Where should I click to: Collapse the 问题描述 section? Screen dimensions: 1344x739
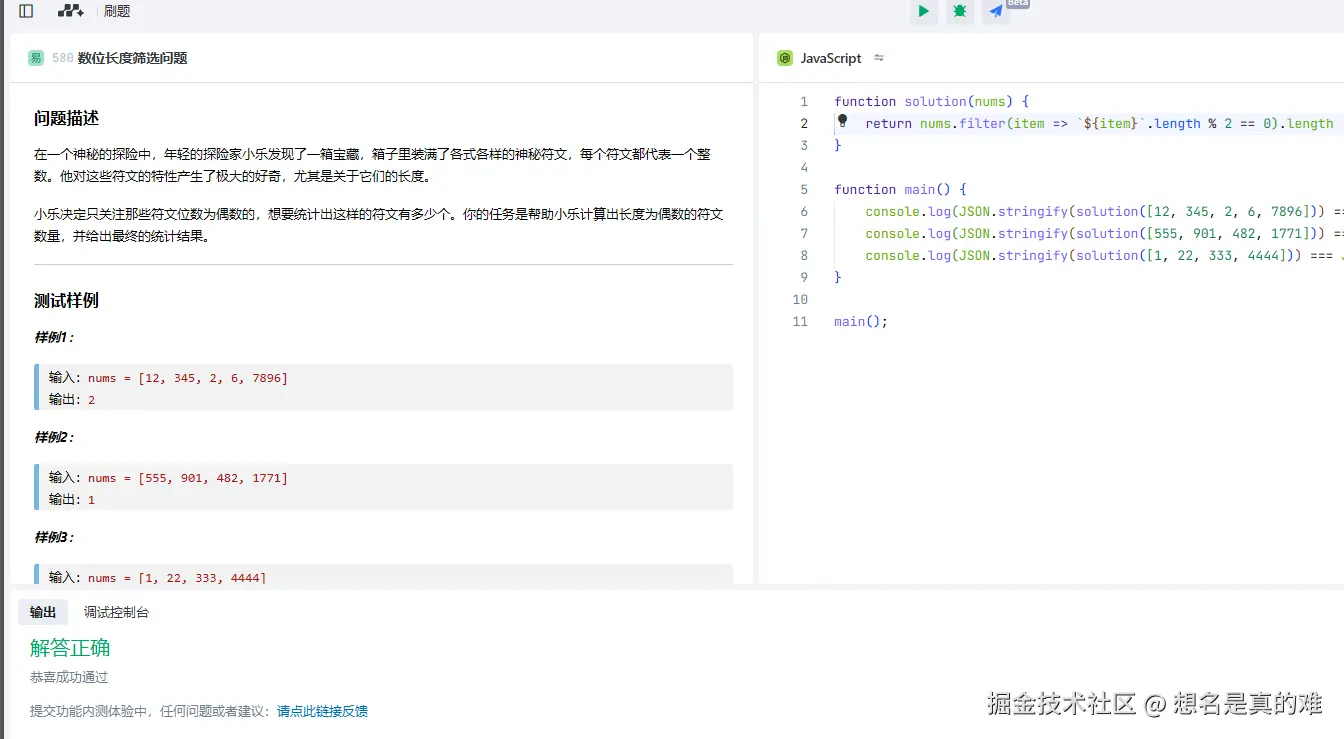tap(67, 118)
